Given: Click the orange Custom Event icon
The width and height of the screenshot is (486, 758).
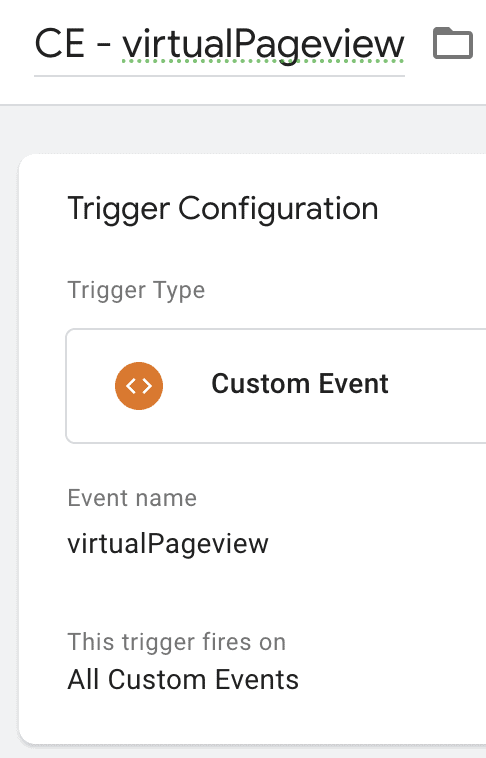Looking at the screenshot, I should 139,386.
